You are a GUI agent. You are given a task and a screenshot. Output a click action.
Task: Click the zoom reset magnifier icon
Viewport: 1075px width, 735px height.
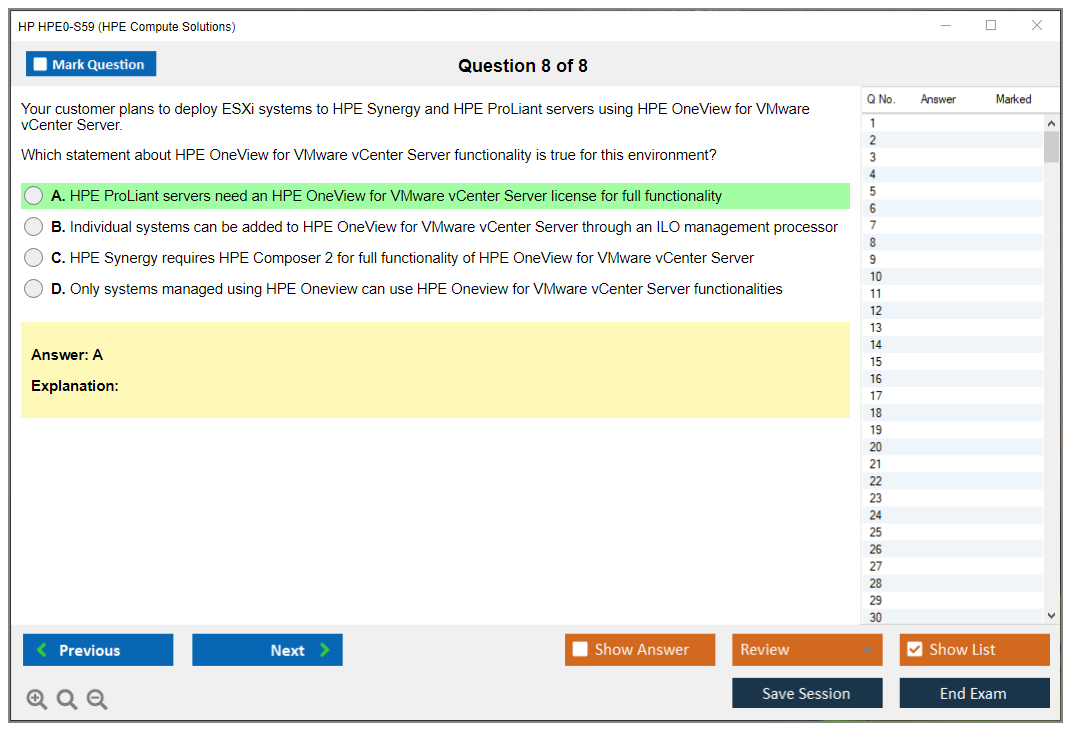point(67,700)
